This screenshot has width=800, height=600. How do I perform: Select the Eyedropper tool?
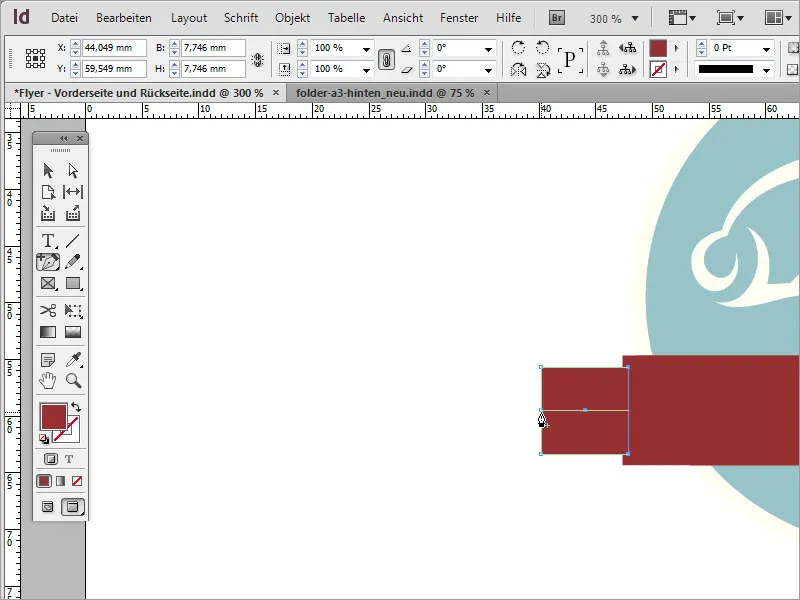click(73, 360)
